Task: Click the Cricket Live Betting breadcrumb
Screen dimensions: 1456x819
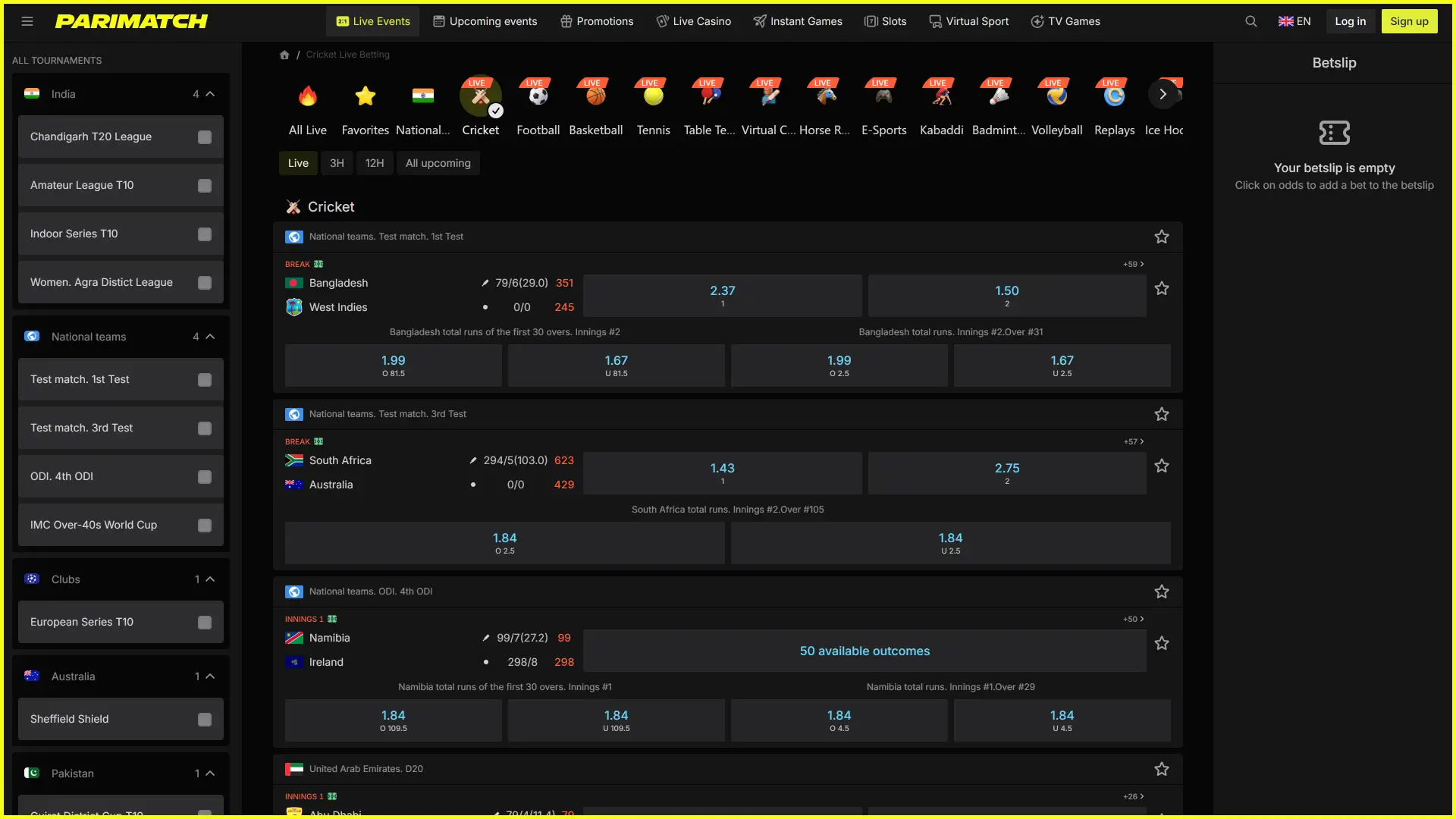Action: [x=348, y=55]
